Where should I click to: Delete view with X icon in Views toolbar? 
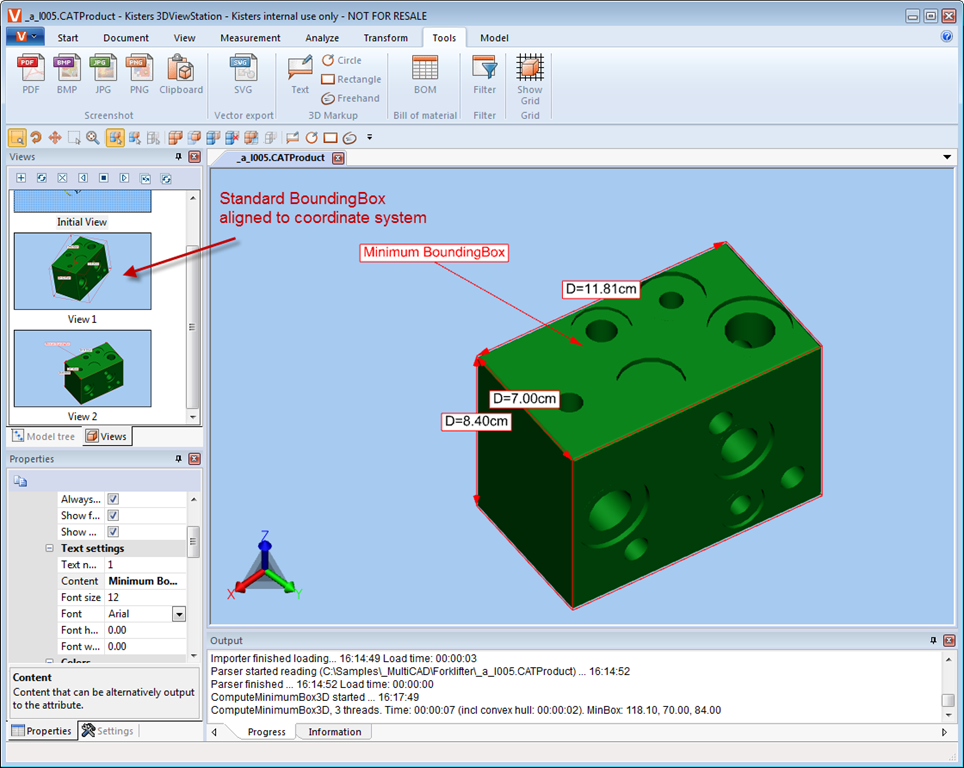click(62, 178)
